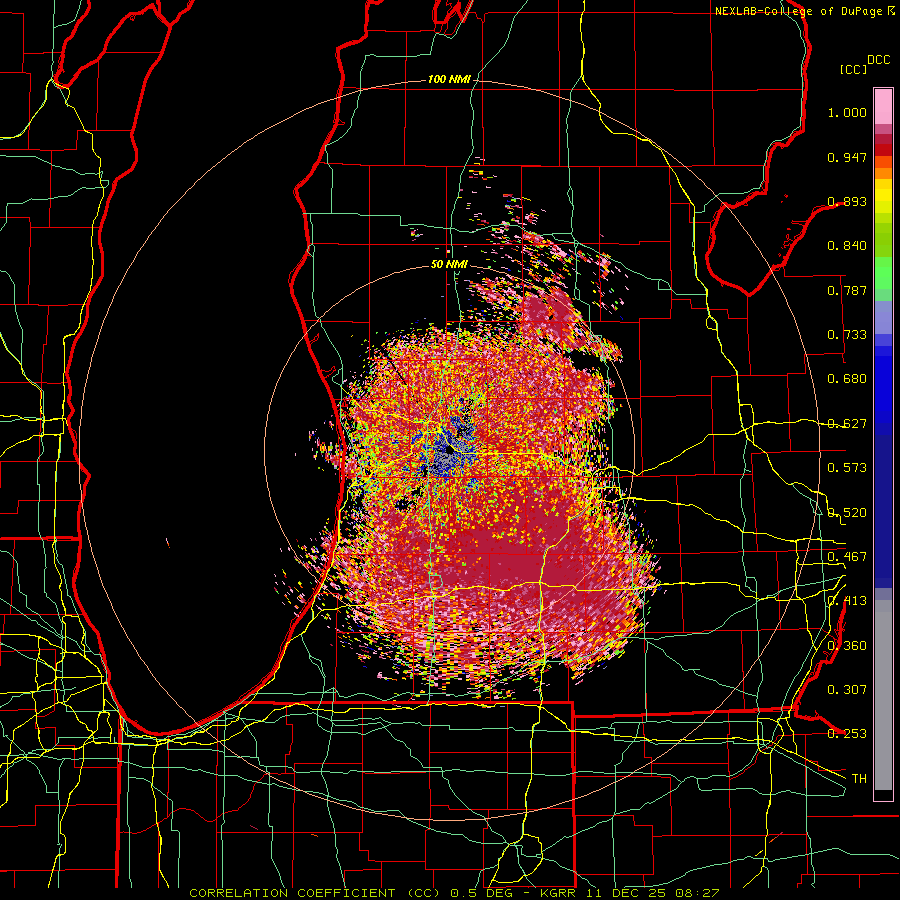
Task: Click the TH label at the scale bottom
Action: point(859,779)
